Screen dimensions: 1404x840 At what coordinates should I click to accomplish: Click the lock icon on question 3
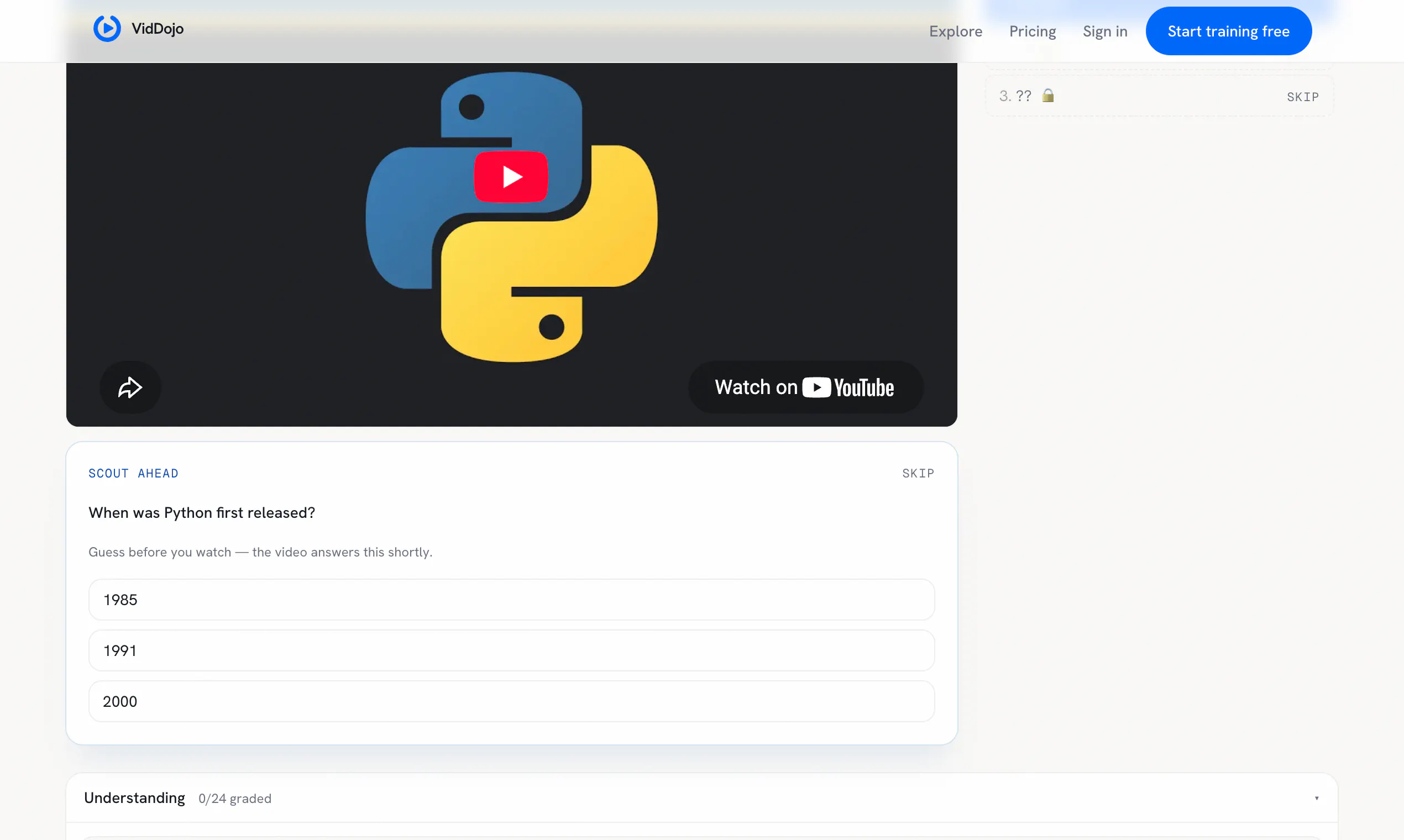pyautogui.click(x=1048, y=95)
